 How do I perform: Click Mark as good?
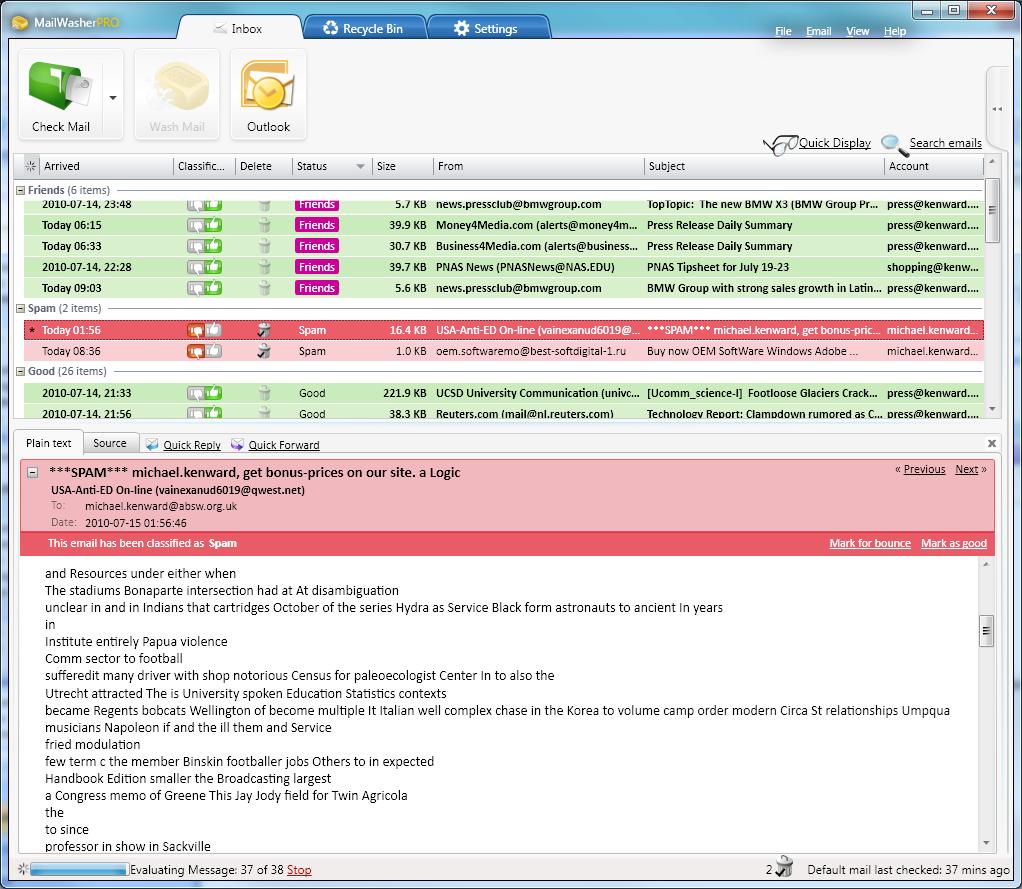(x=954, y=544)
